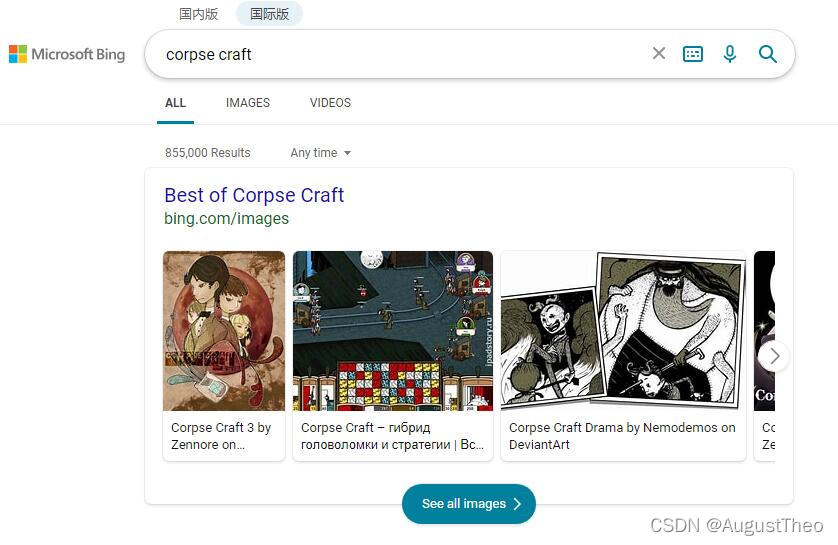Viewport: 838px width, 545px height.
Task: Open Corpse Craft Drama by Nemodemos thumbnail
Action: pos(623,331)
